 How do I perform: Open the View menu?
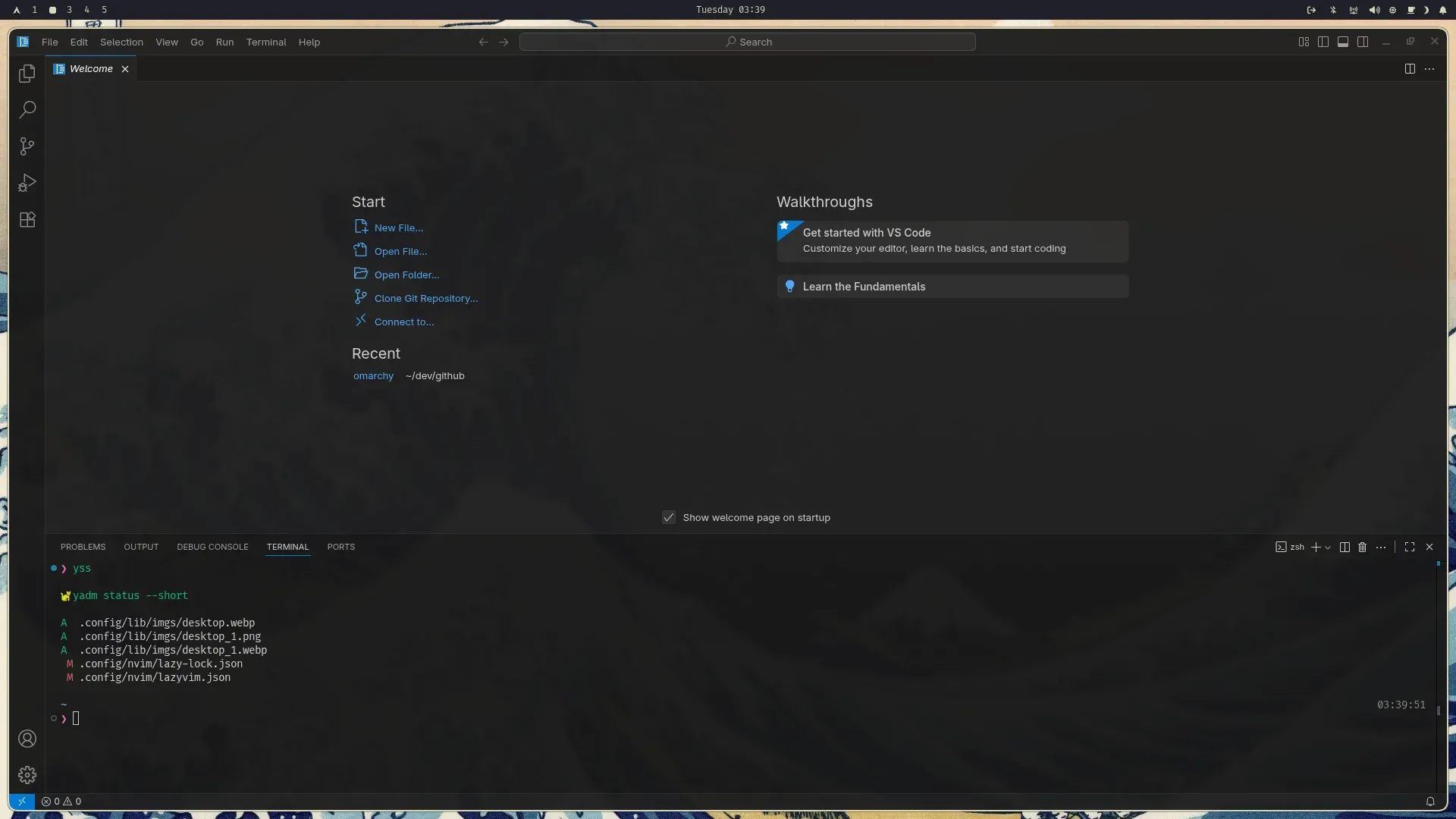pos(167,42)
